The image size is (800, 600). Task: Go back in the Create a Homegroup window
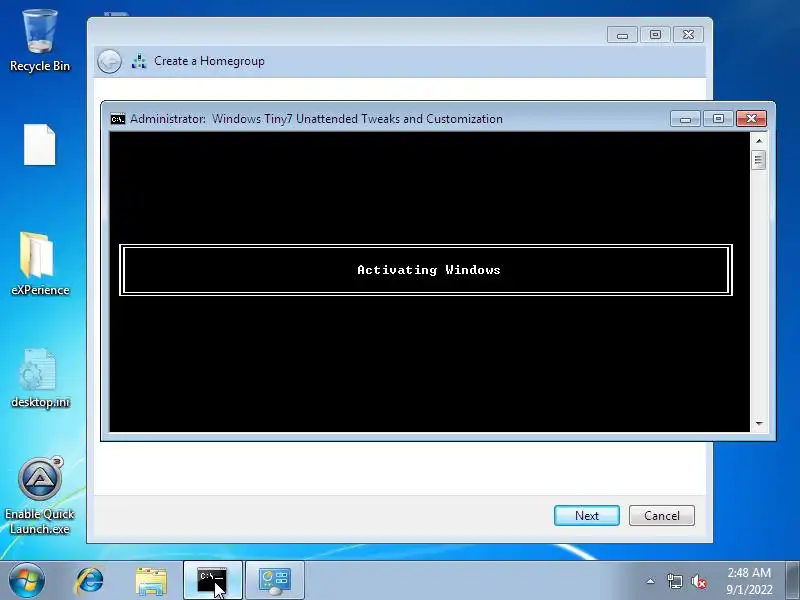tap(109, 62)
